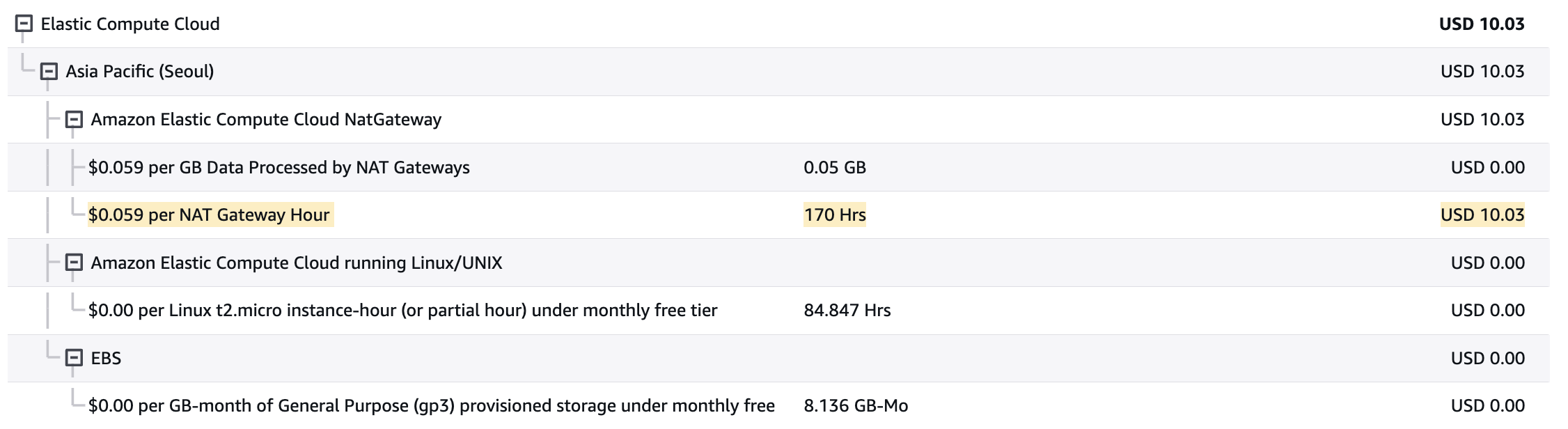Click the 0.05 GB usage value

coord(835,167)
